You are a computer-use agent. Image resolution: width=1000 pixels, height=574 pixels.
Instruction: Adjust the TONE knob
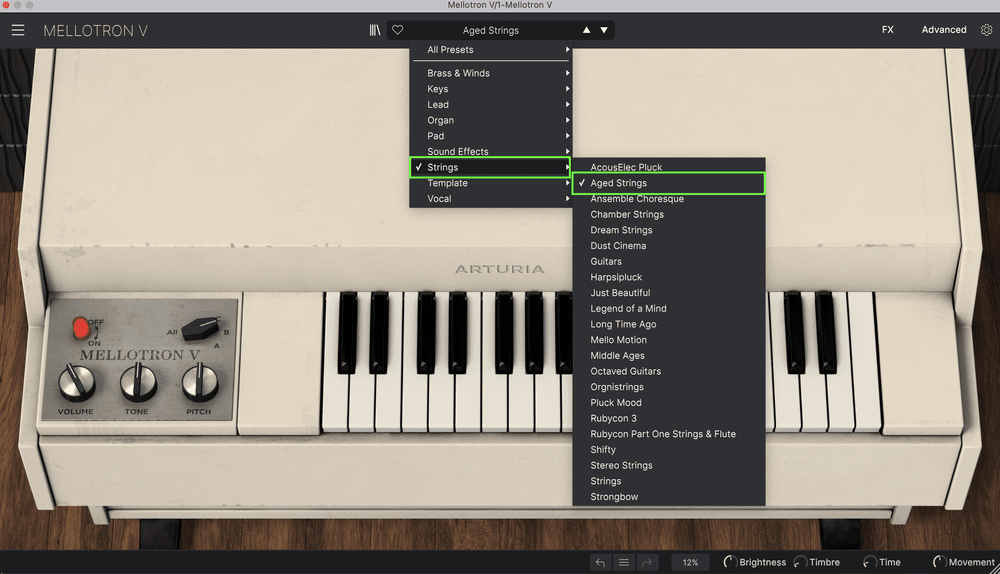[138, 383]
